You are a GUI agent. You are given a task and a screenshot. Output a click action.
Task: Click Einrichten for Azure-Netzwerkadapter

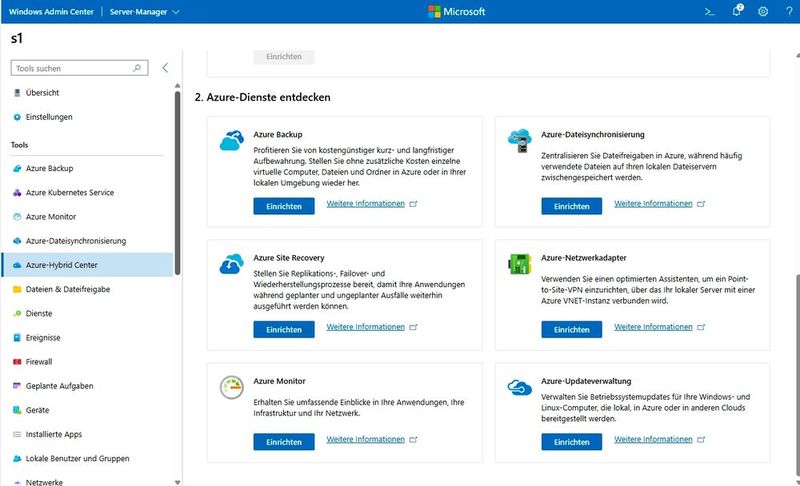571,329
